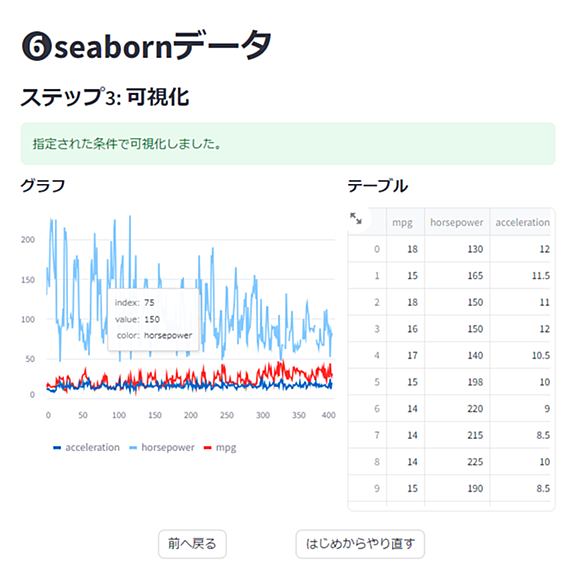Click the green success message banner
The height and width of the screenshot is (586, 586).
288,144
